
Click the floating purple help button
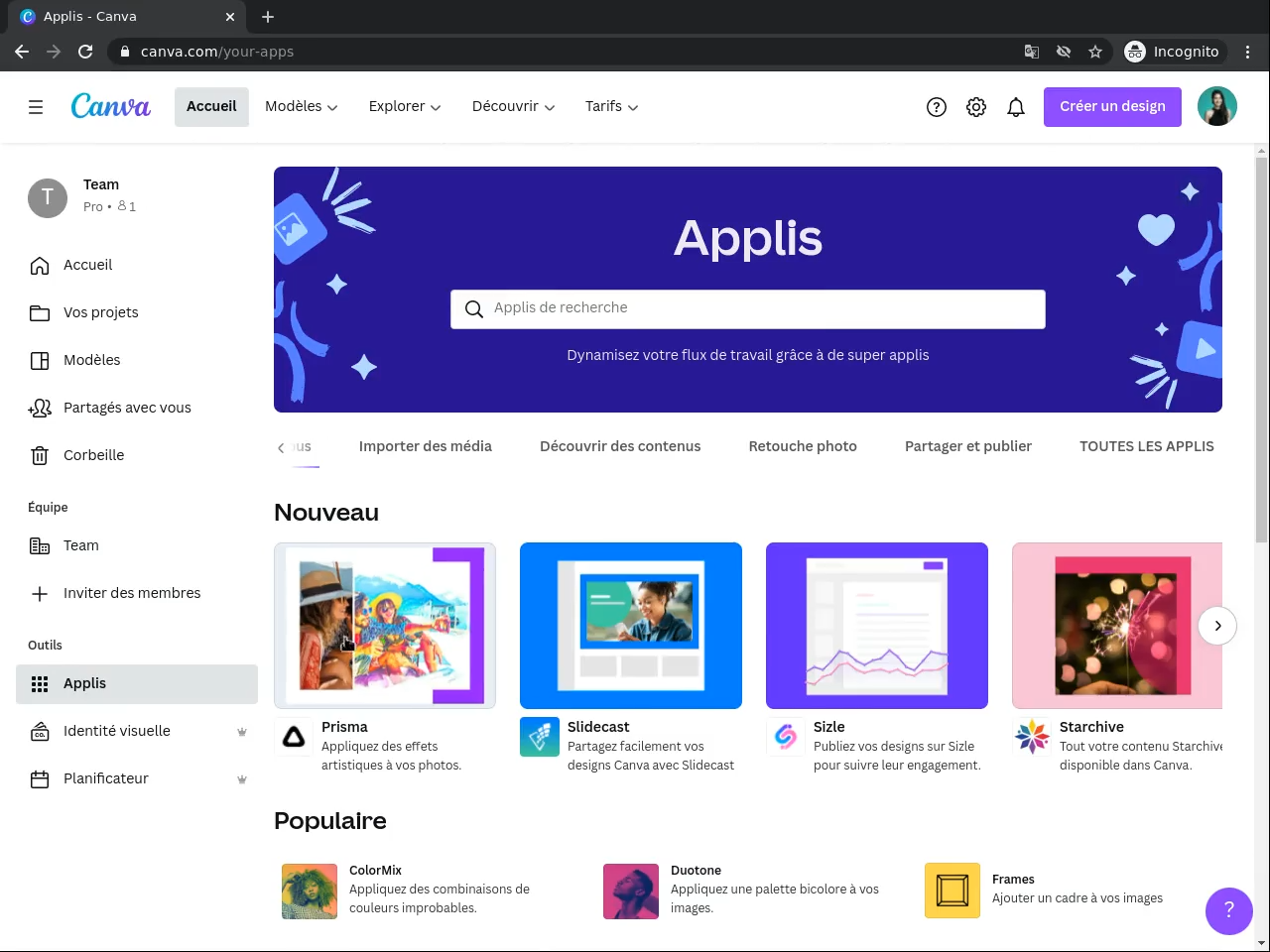(1229, 911)
